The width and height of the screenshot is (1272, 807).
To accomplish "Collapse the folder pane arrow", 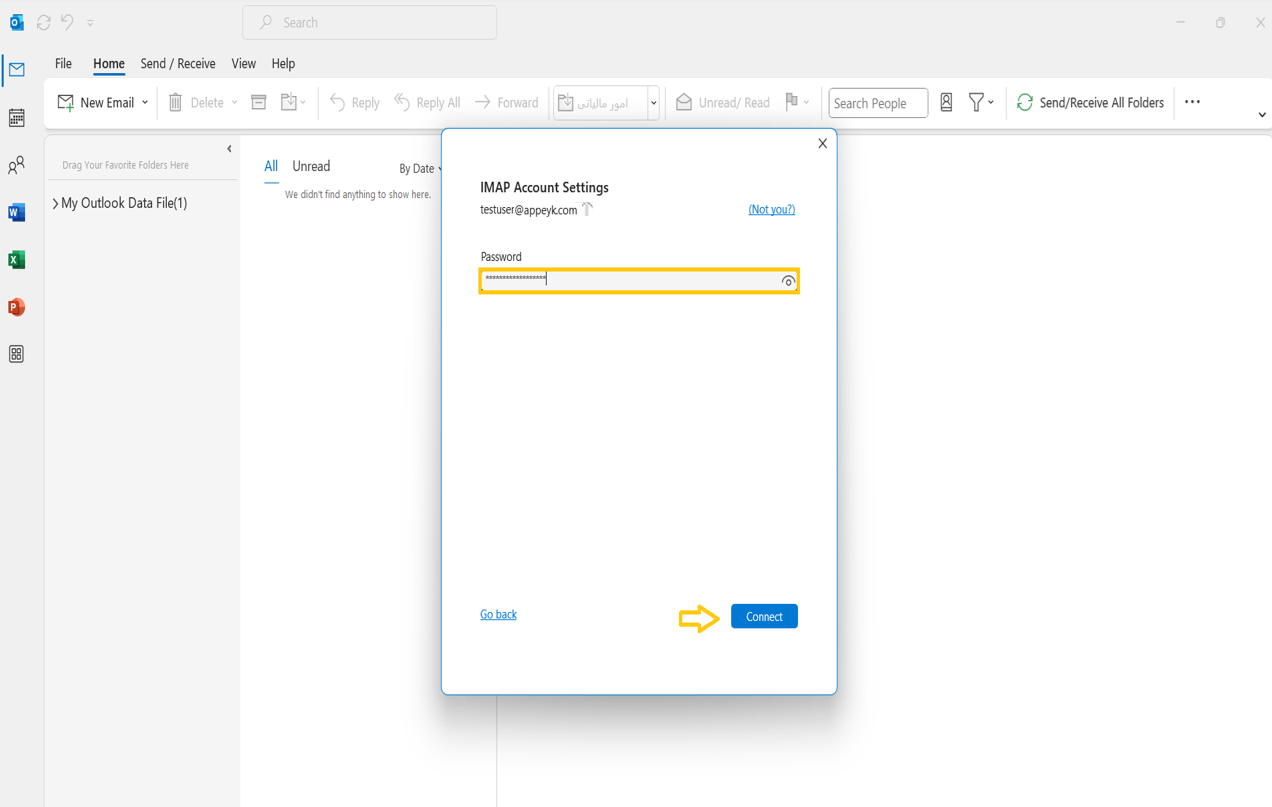I will [229, 149].
